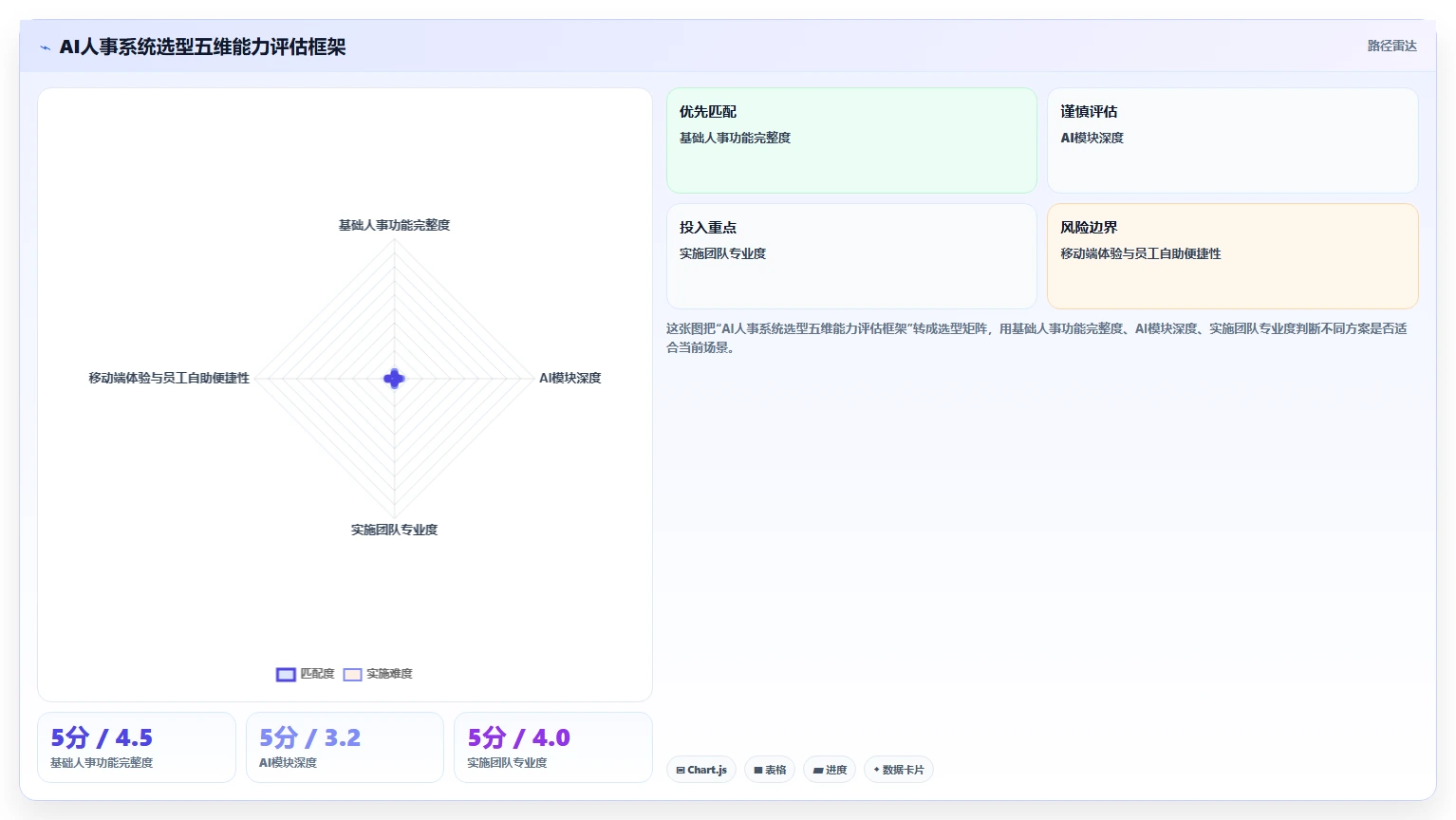Click the 匹配度 legend color box
Viewport: 1456px width, 820px height.
[x=286, y=674]
